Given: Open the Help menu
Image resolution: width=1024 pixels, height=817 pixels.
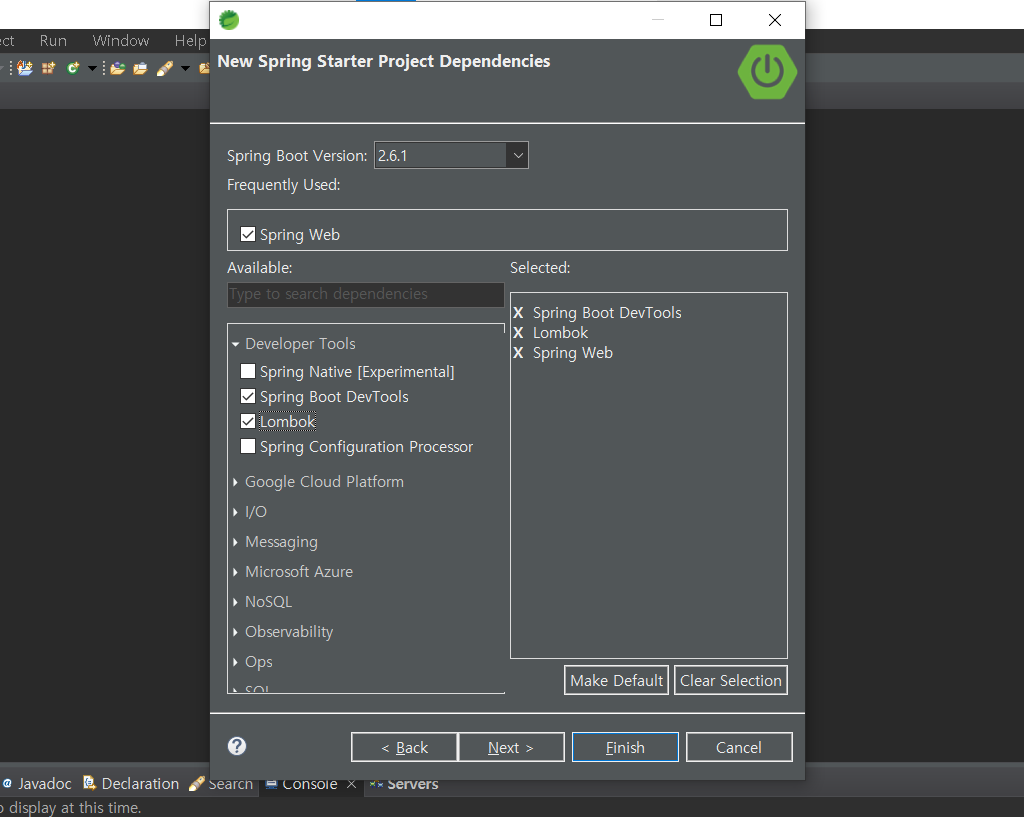Looking at the screenshot, I should [x=190, y=40].
